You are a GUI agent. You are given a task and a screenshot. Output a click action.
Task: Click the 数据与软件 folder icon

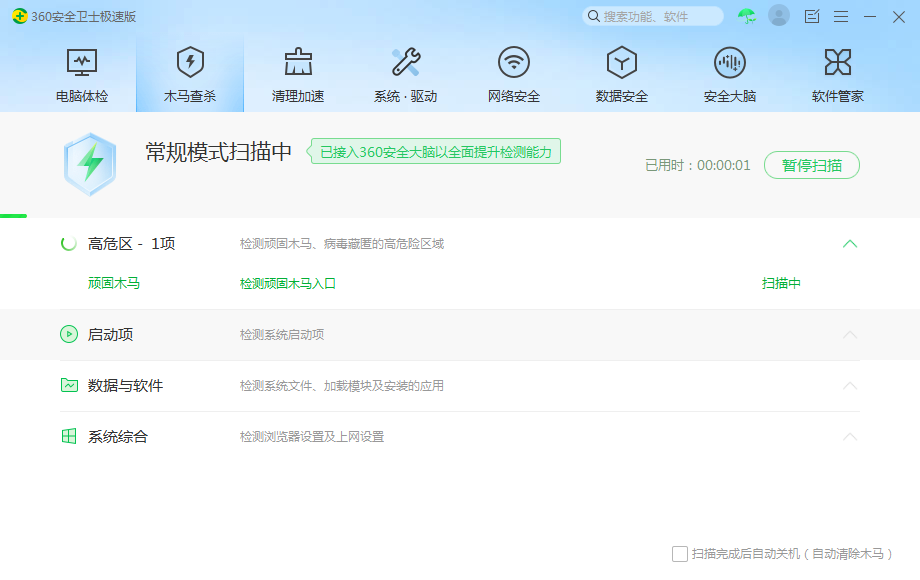click(69, 385)
